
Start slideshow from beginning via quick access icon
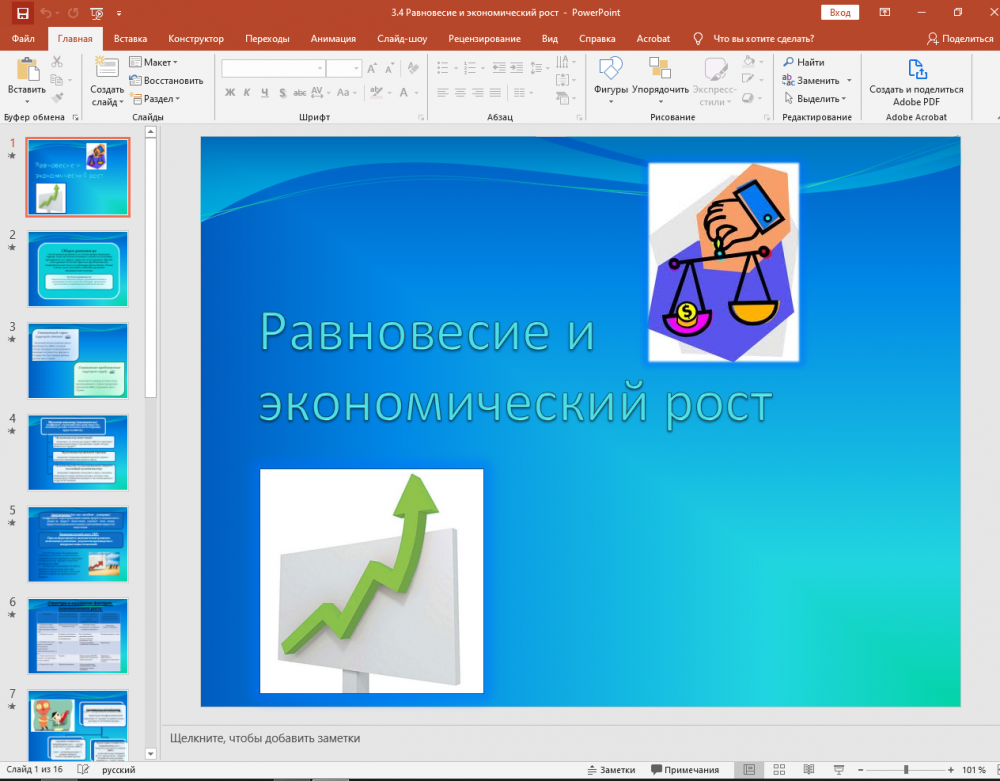point(97,13)
